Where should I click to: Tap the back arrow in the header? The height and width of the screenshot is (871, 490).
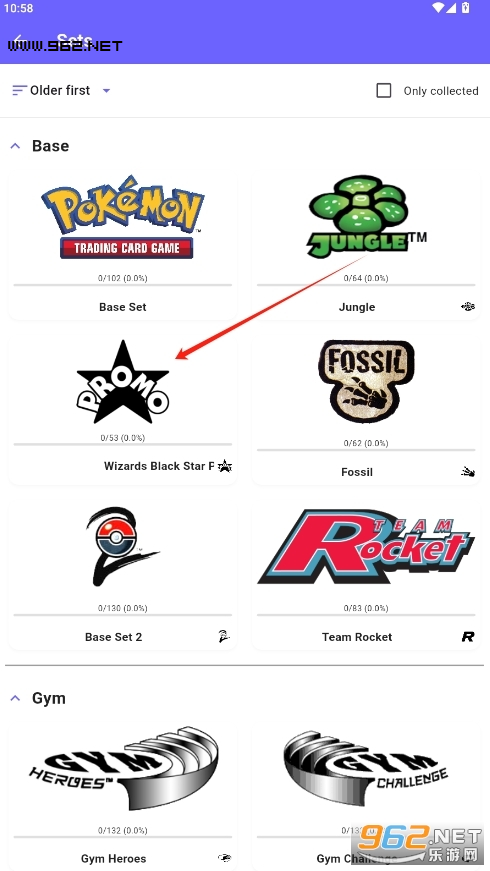[19, 39]
